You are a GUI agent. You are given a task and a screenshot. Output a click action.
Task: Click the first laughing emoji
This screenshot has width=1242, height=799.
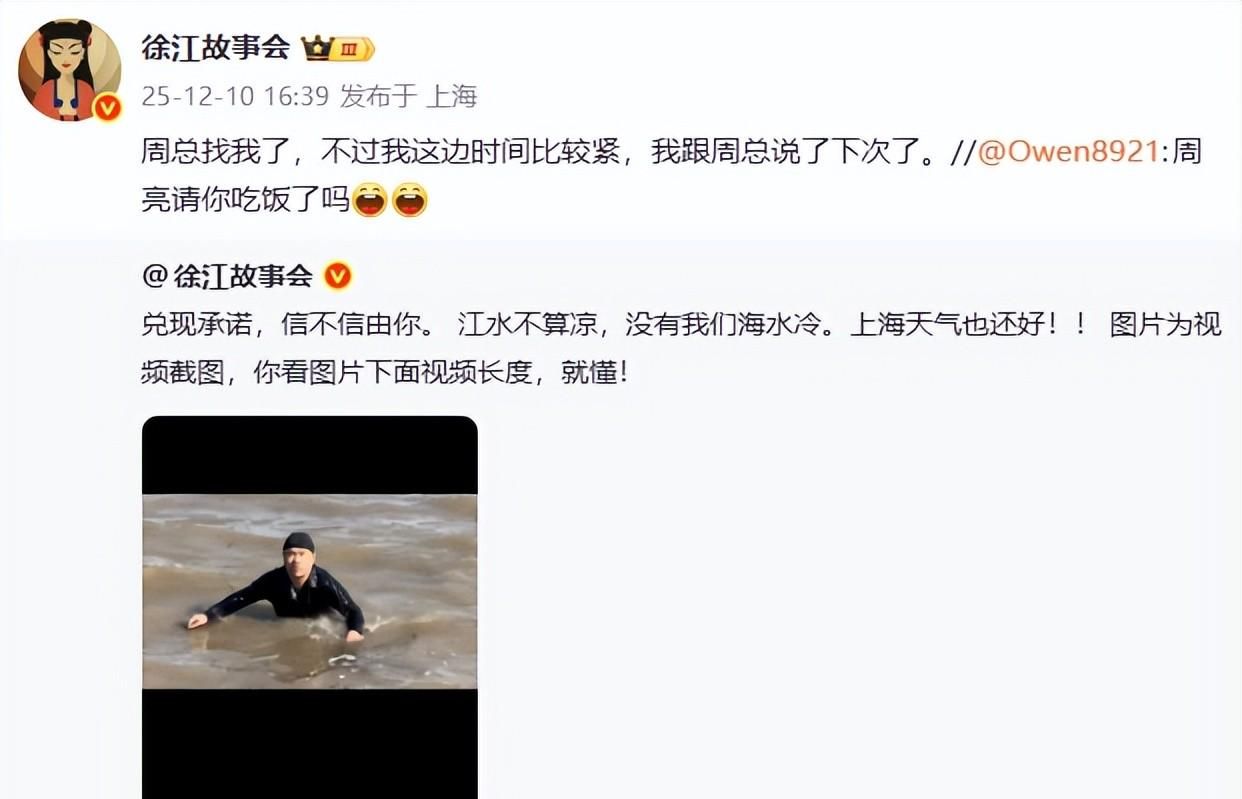click(370, 200)
